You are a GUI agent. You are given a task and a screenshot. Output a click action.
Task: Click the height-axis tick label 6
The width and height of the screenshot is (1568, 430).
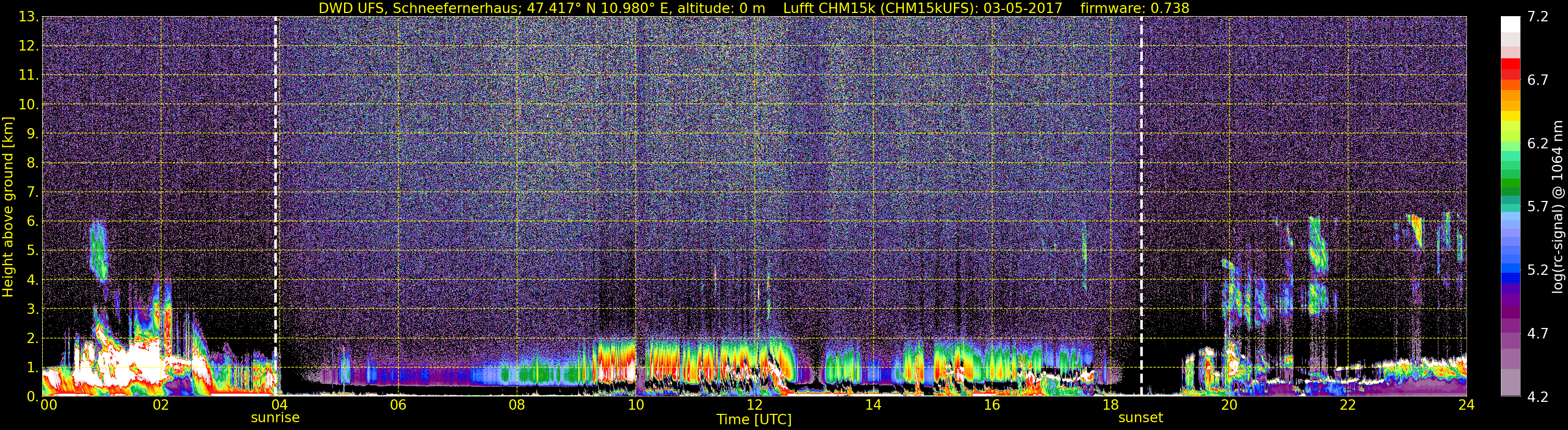click(33, 222)
